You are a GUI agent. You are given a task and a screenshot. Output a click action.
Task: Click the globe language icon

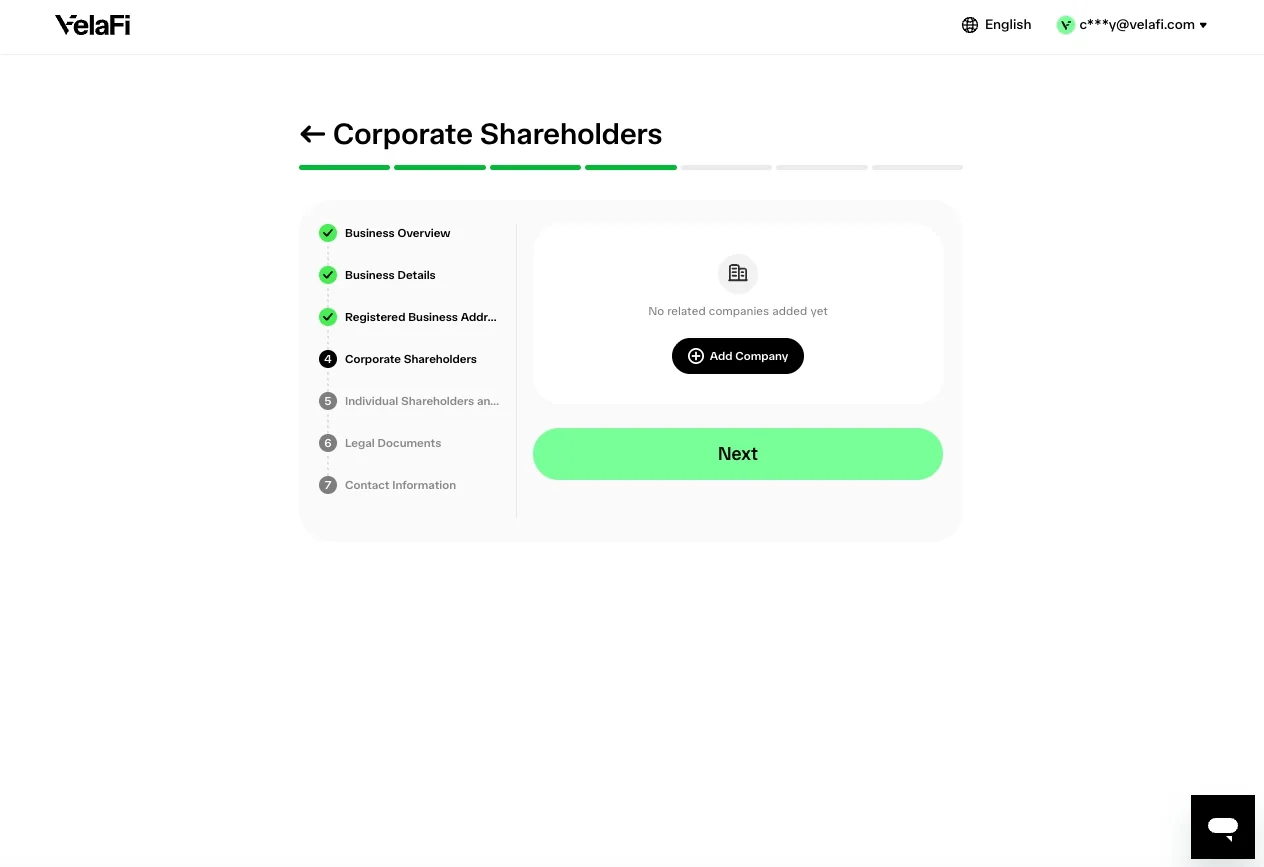(969, 25)
